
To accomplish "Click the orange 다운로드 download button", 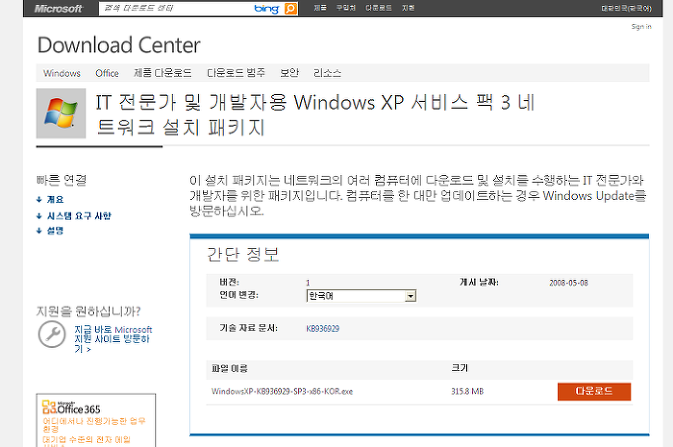I will [x=594, y=392].
